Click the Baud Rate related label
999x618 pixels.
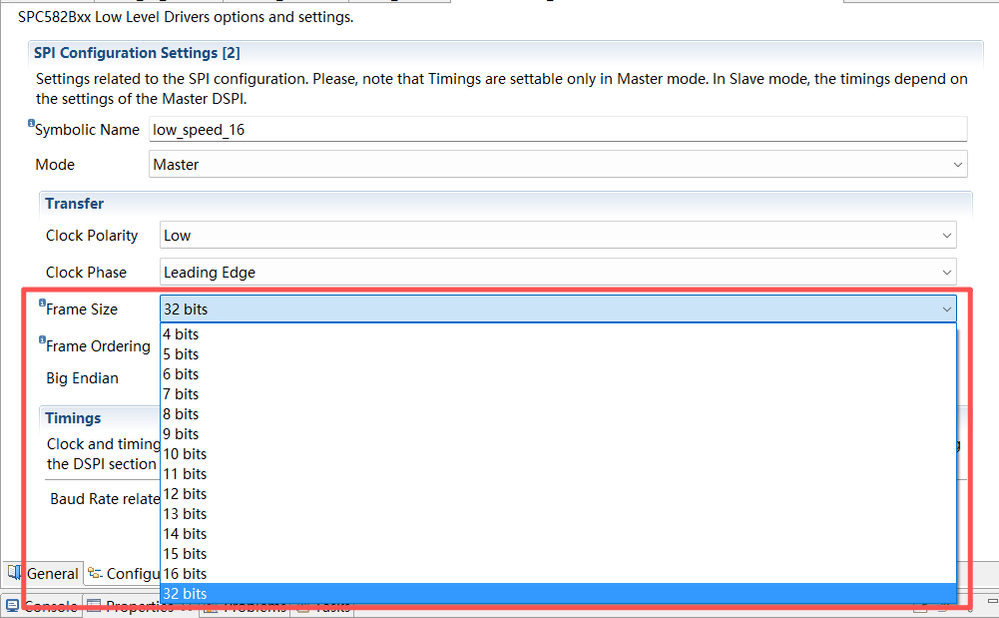tap(105, 499)
